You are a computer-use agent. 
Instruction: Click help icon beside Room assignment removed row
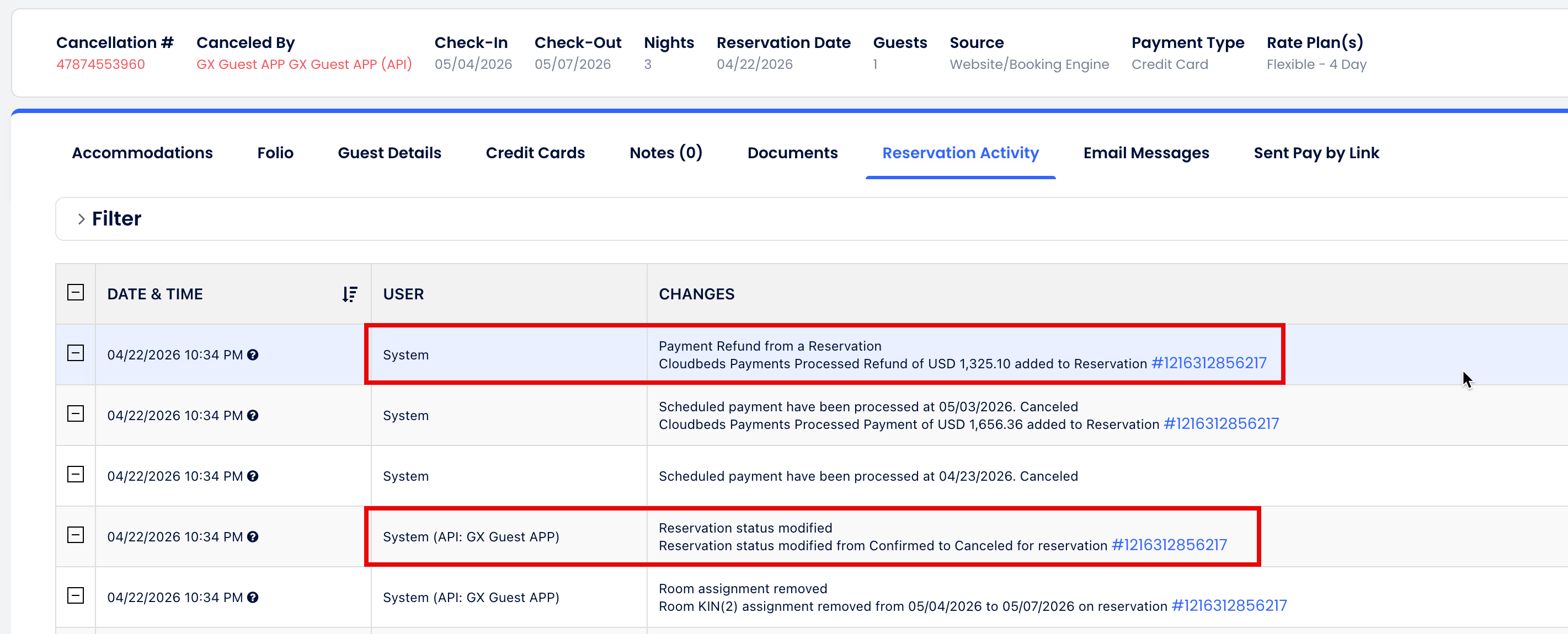tap(253, 598)
